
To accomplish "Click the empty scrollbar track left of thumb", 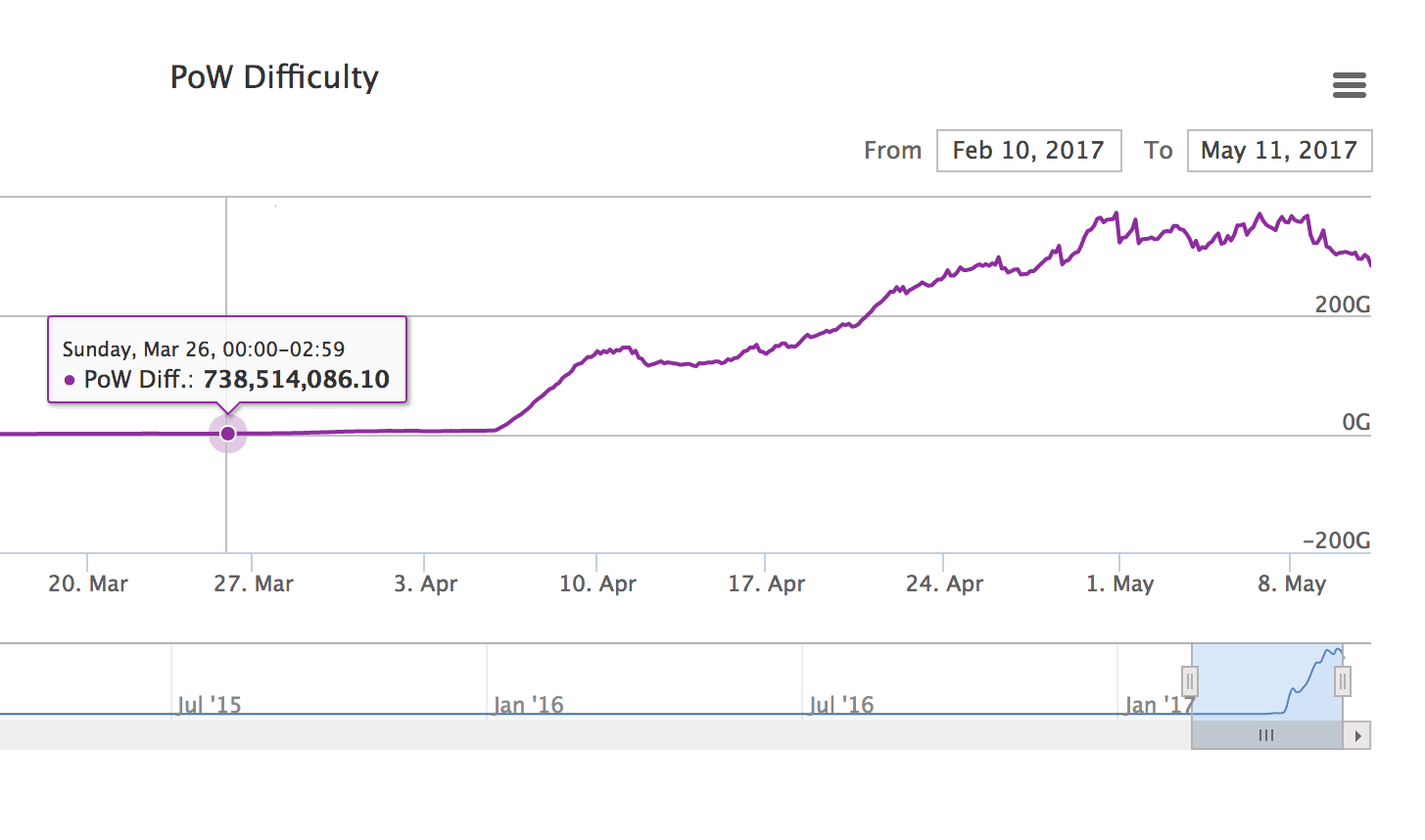I will pos(588,735).
